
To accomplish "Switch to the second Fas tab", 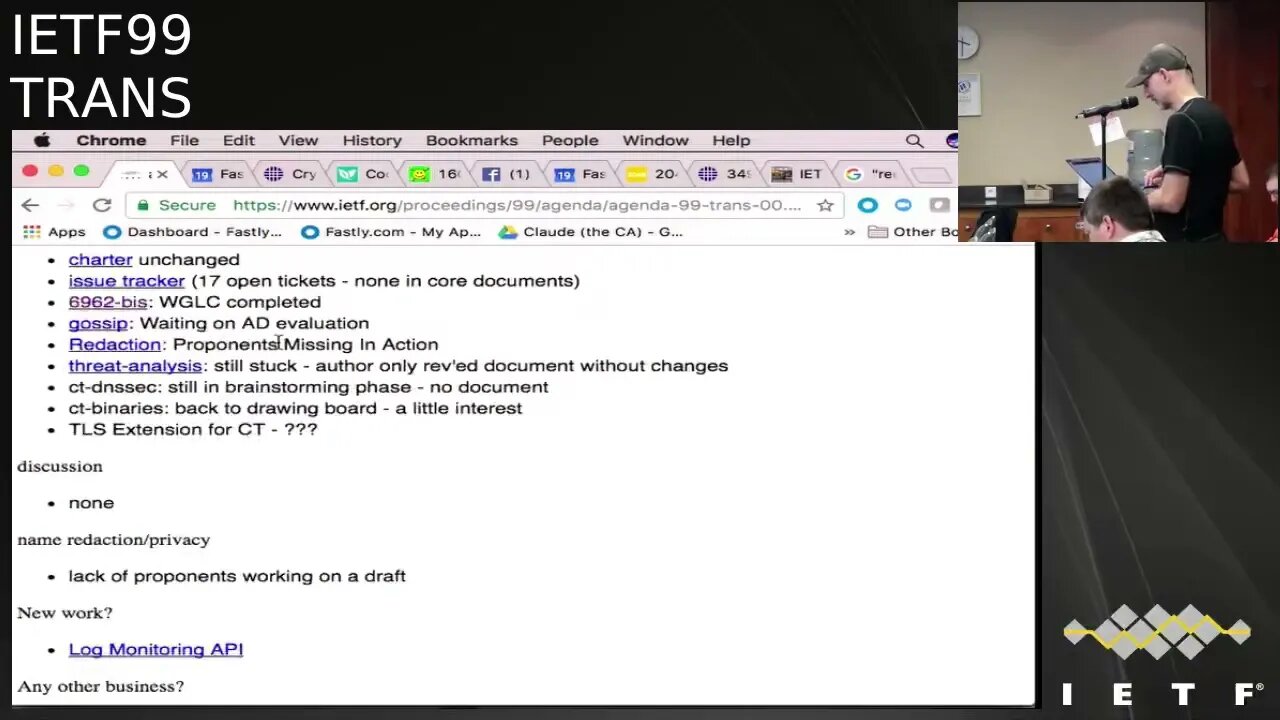I will pos(579,174).
